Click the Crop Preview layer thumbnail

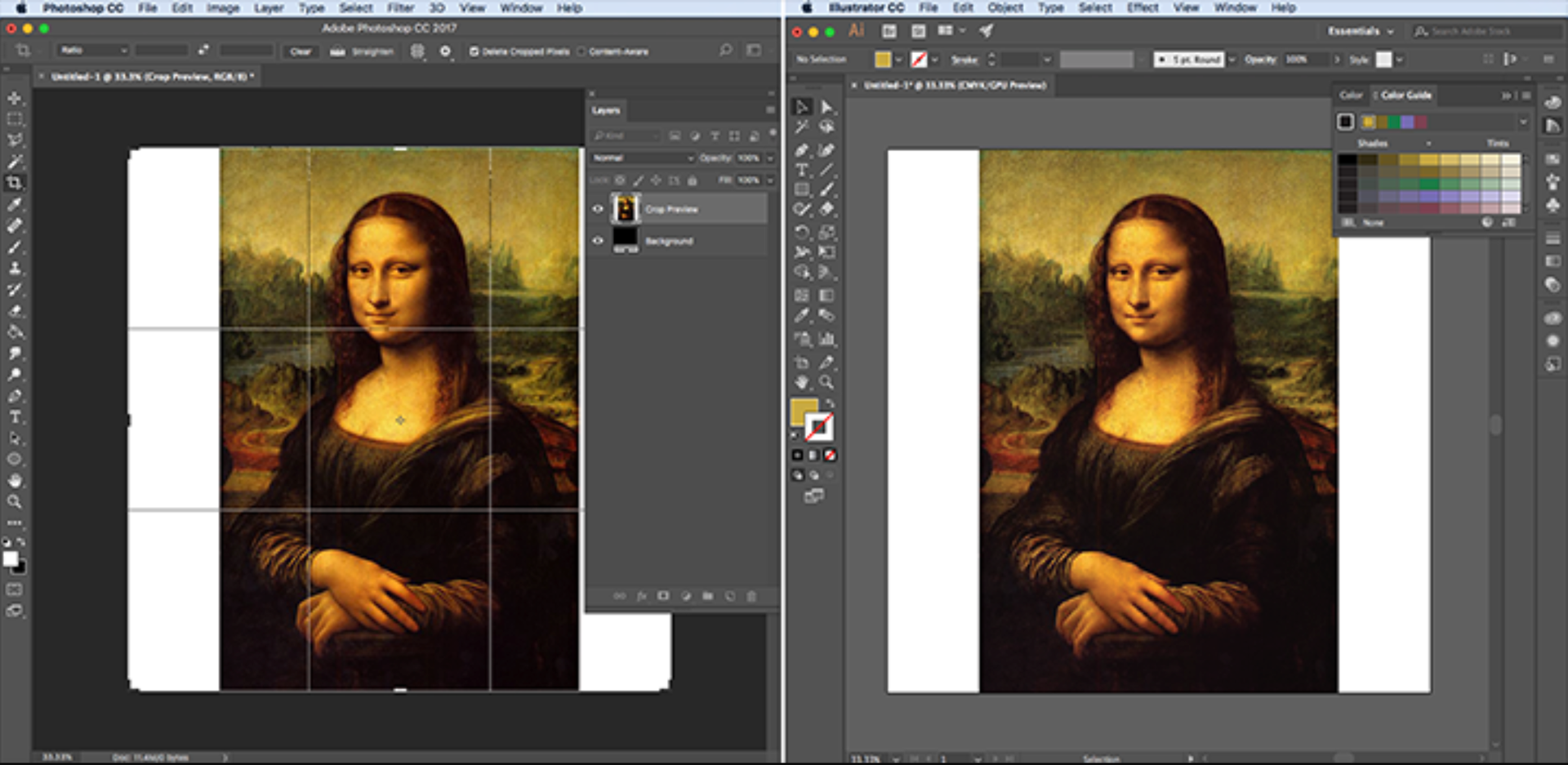coord(626,209)
